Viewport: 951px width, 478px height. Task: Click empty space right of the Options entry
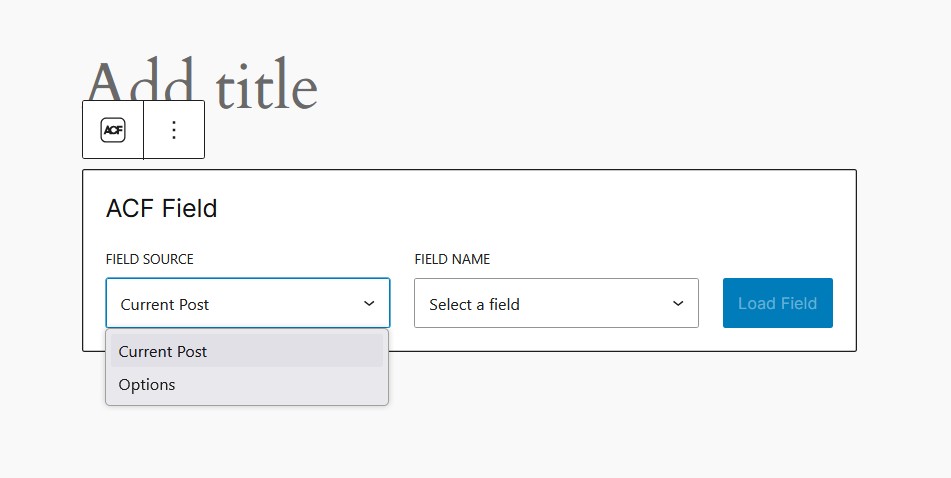point(279,385)
